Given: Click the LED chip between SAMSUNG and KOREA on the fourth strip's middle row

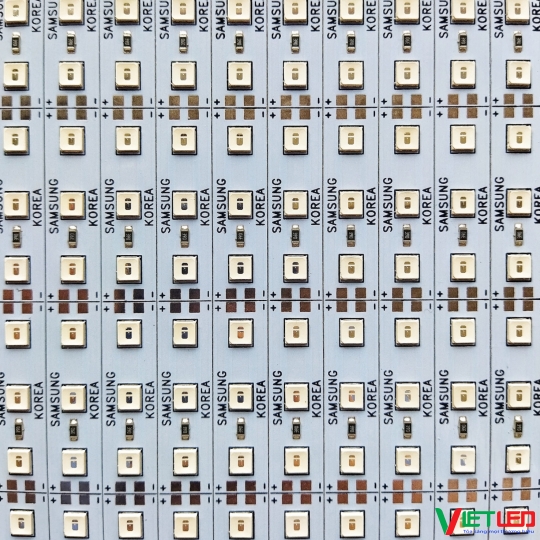Looking at the screenshot, I should [x=185, y=205].
